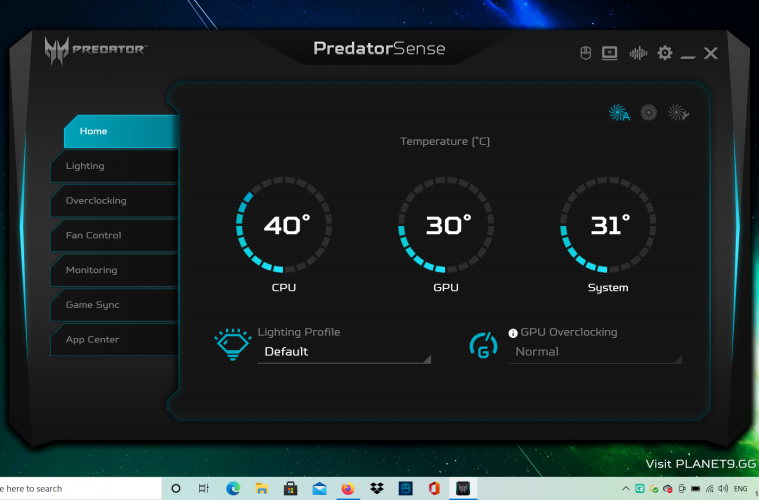Open the Monitoring tab
759x500 pixels.
(115, 270)
